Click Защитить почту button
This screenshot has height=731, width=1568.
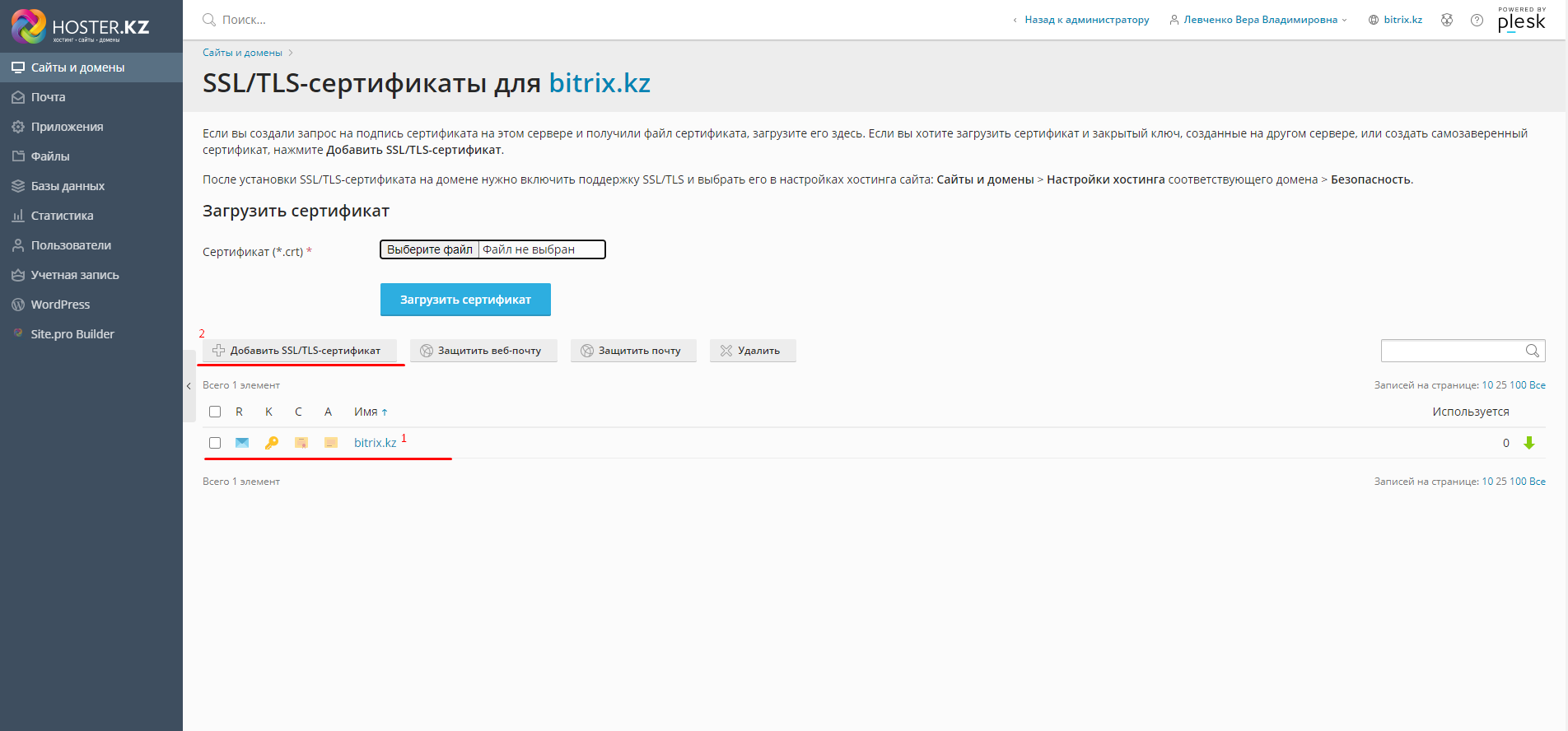pyautogui.click(x=633, y=351)
